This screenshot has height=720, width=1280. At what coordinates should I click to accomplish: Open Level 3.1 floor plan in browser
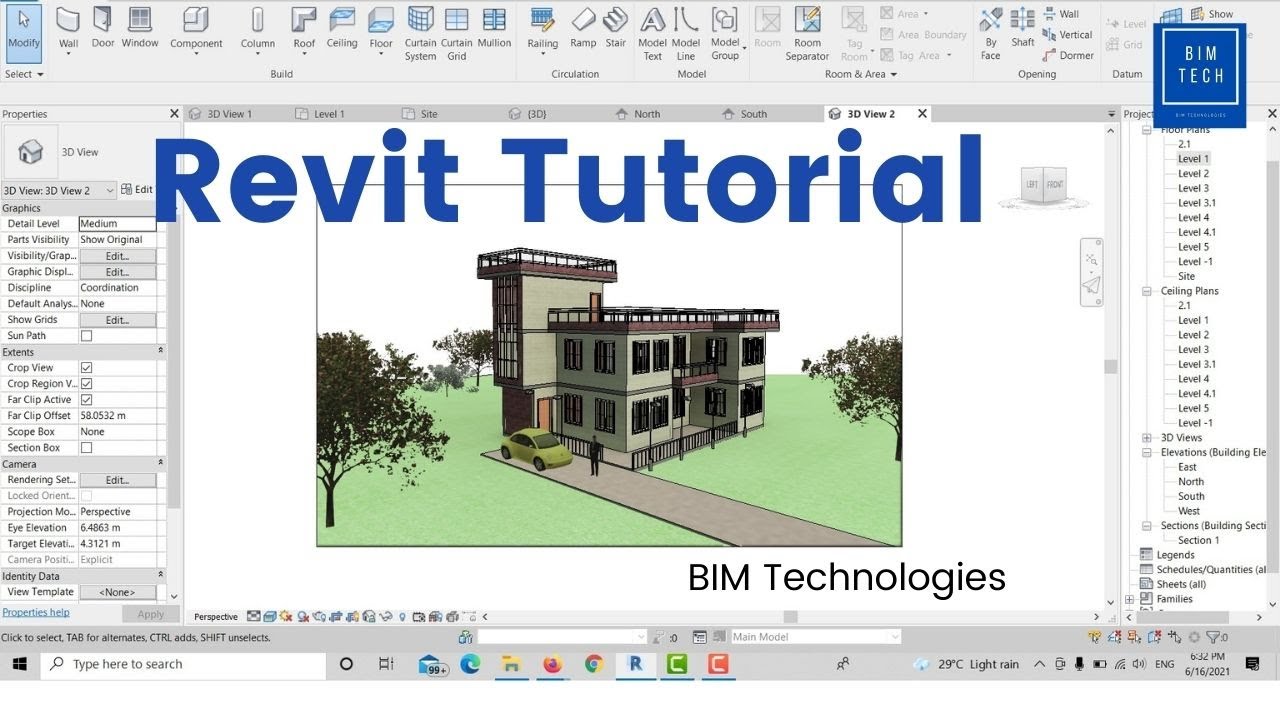point(1196,203)
